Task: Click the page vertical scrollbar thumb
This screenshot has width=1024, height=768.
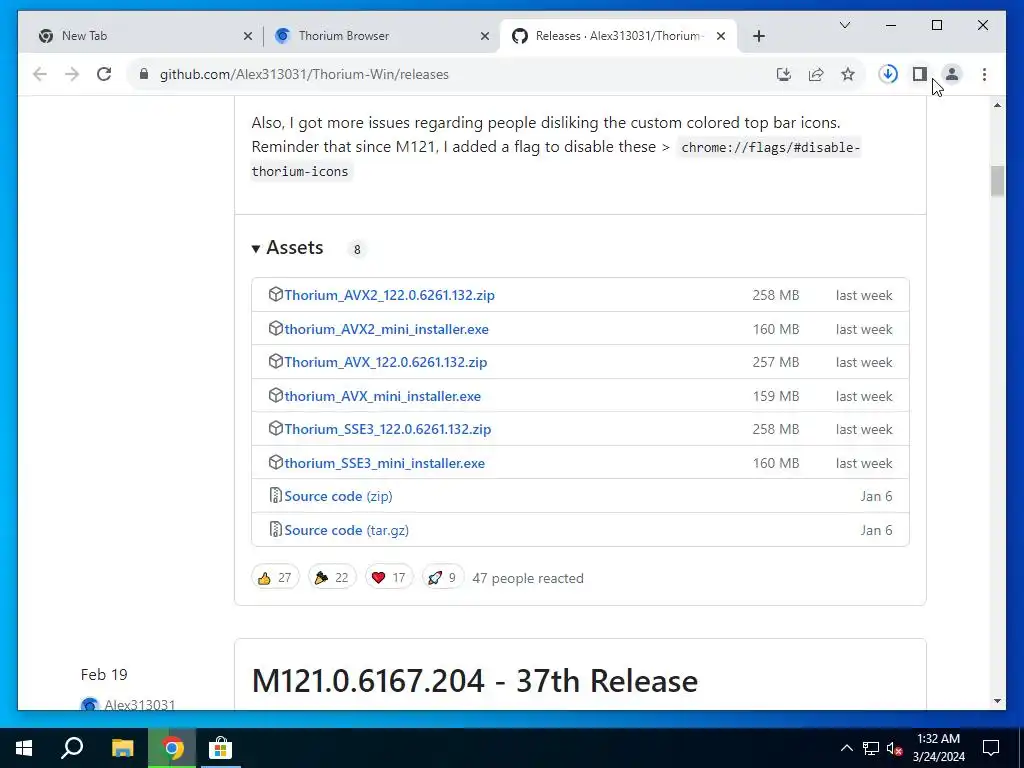Action: coord(997,181)
